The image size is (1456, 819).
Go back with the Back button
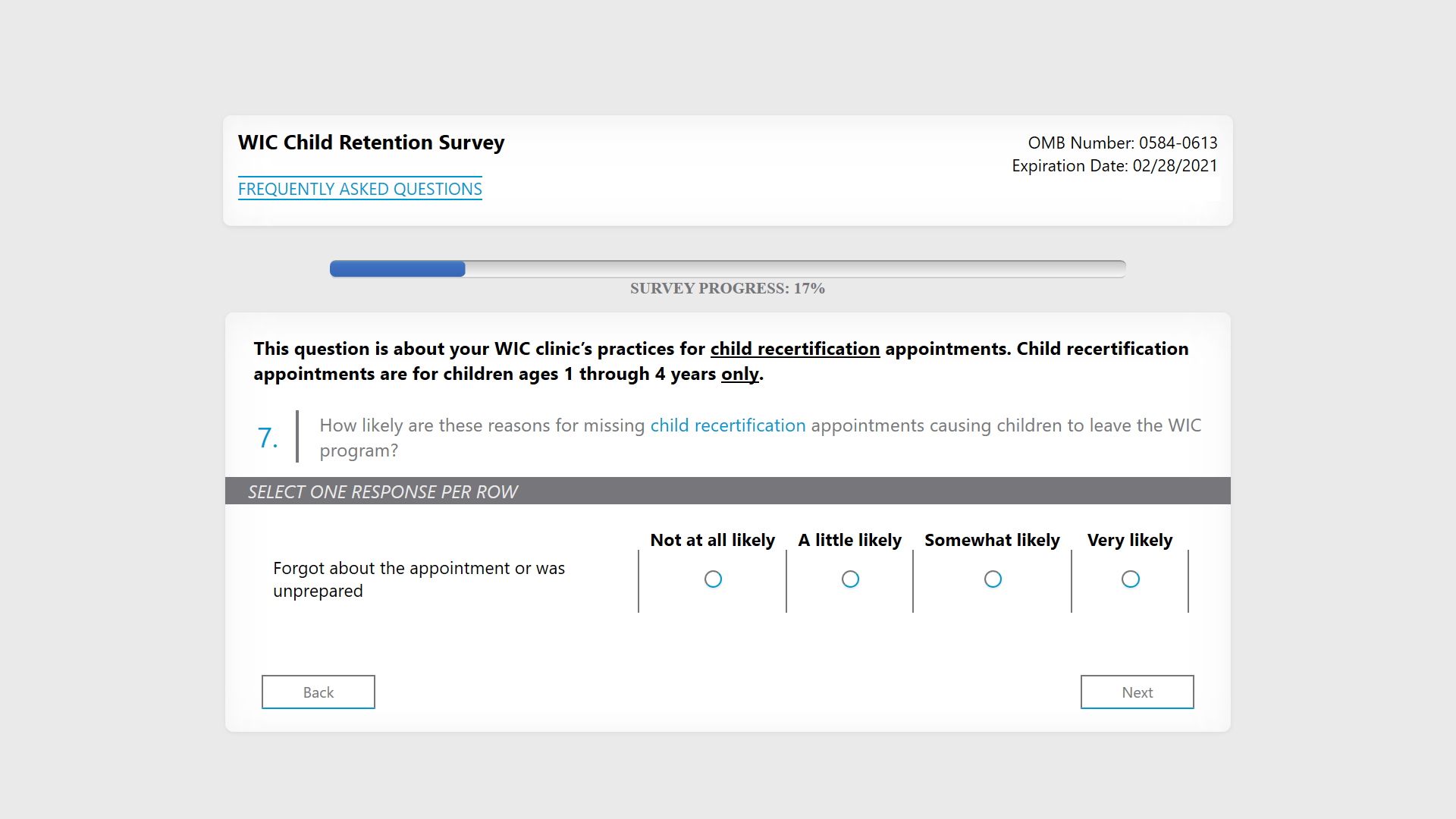pos(318,692)
